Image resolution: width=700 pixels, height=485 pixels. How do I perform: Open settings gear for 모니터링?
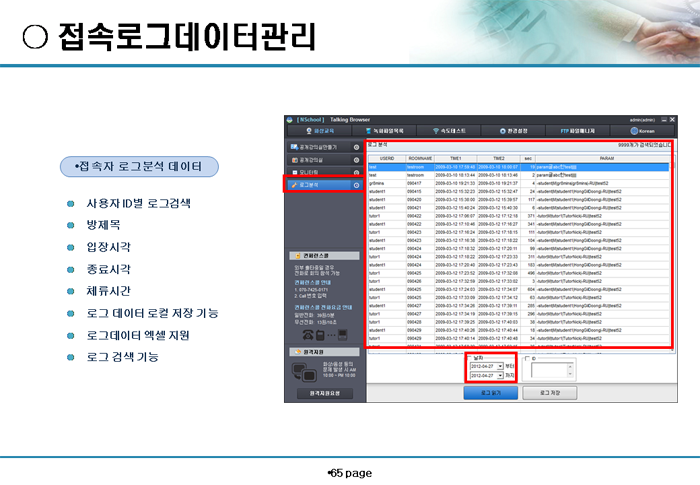[x=356, y=172]
